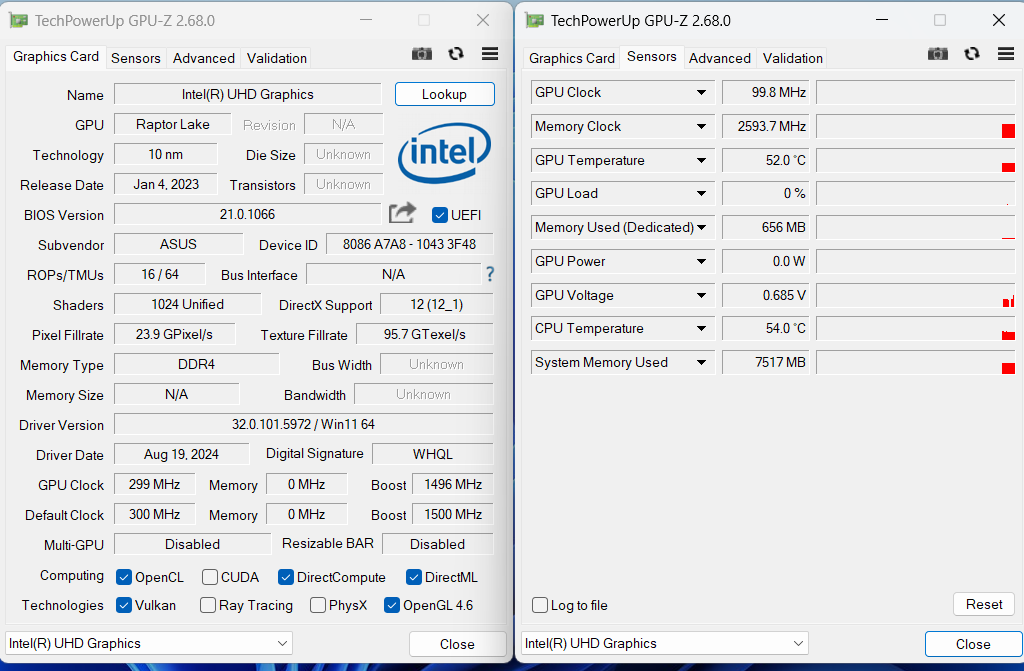1024x671 pixels.
Task: Click the CPU Temperature value 54.0 °C
Action: click(765, 329)
